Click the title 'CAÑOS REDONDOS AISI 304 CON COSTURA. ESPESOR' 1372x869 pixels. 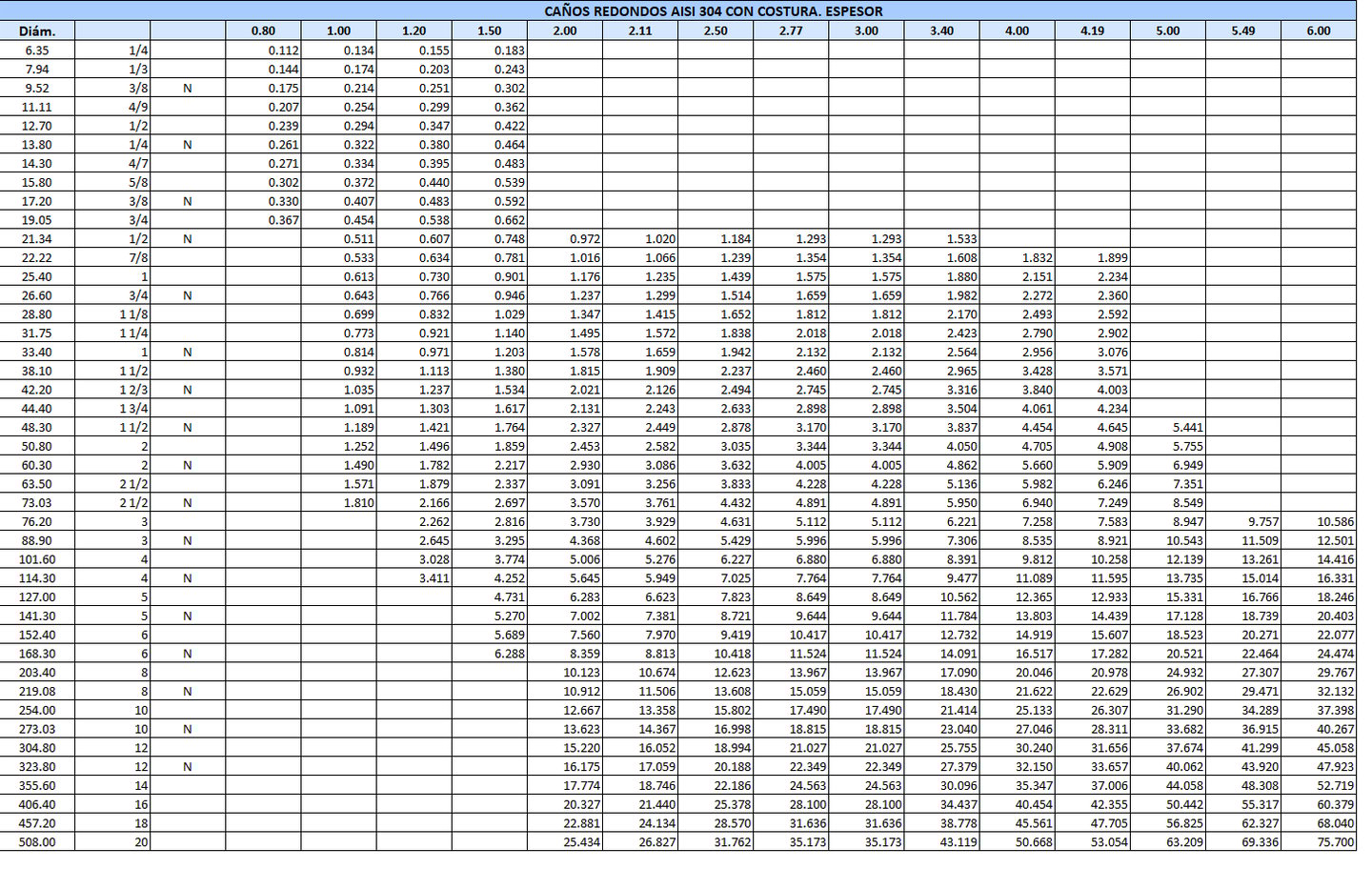[714, 11]
